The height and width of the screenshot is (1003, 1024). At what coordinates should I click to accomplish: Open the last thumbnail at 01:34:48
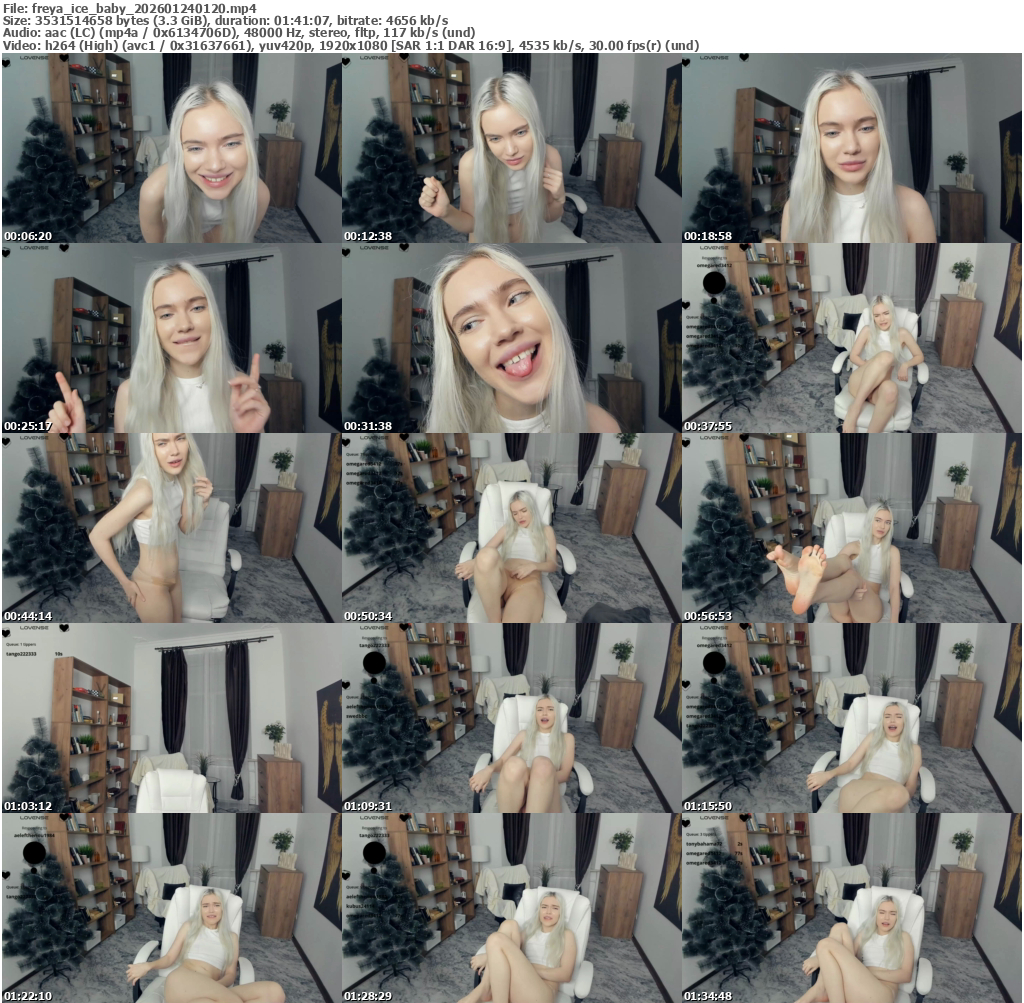(x=851, y=908)
